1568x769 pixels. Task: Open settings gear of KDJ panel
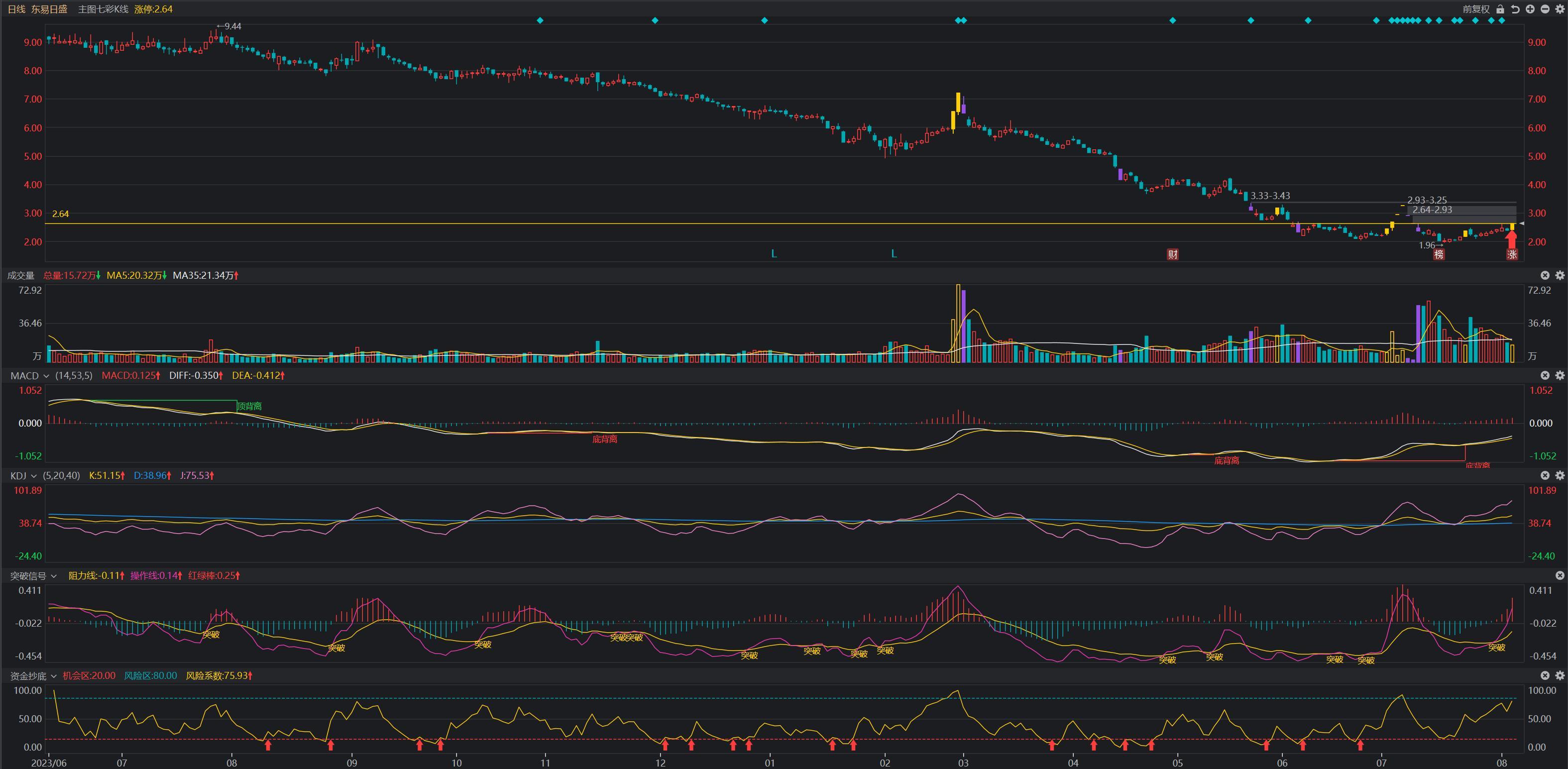1560,475
